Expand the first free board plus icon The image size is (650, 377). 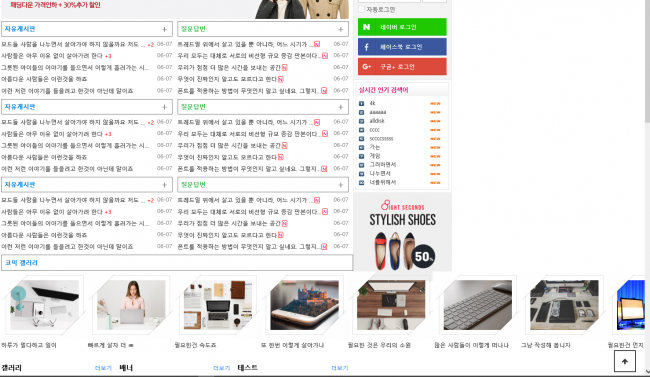pos(165,29)
